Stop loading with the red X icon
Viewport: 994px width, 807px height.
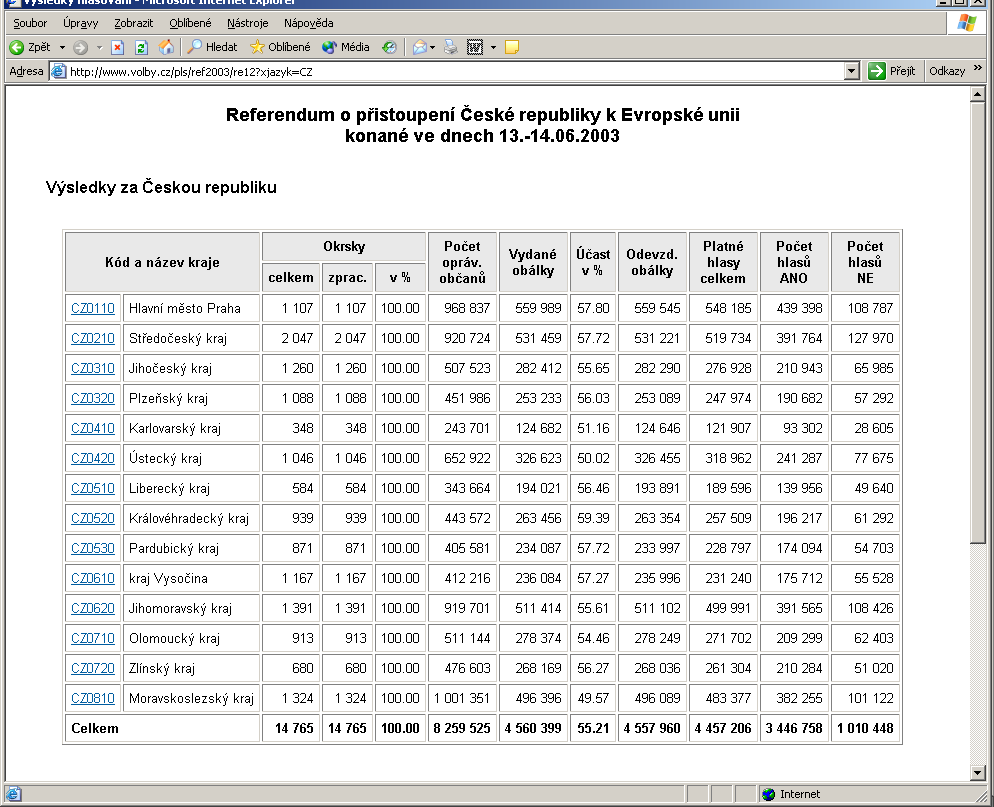[x=117, y=47]
